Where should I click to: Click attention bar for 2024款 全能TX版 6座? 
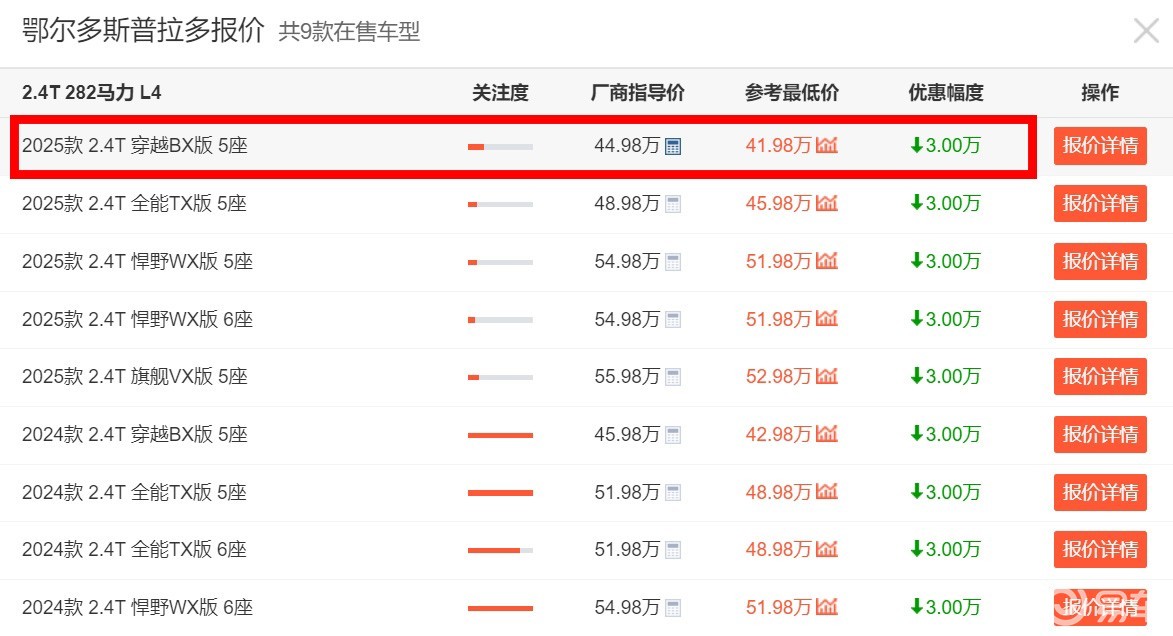500,550
